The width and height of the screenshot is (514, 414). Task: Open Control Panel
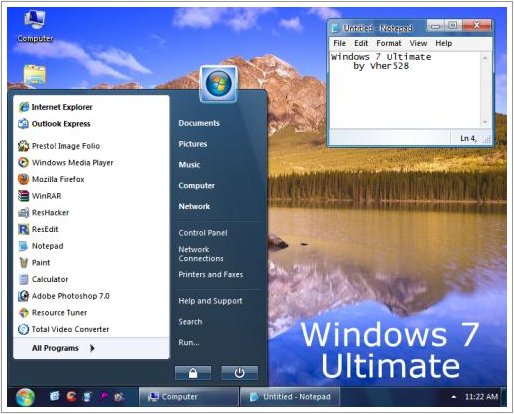pyautogui.click(x=203, y=233)
